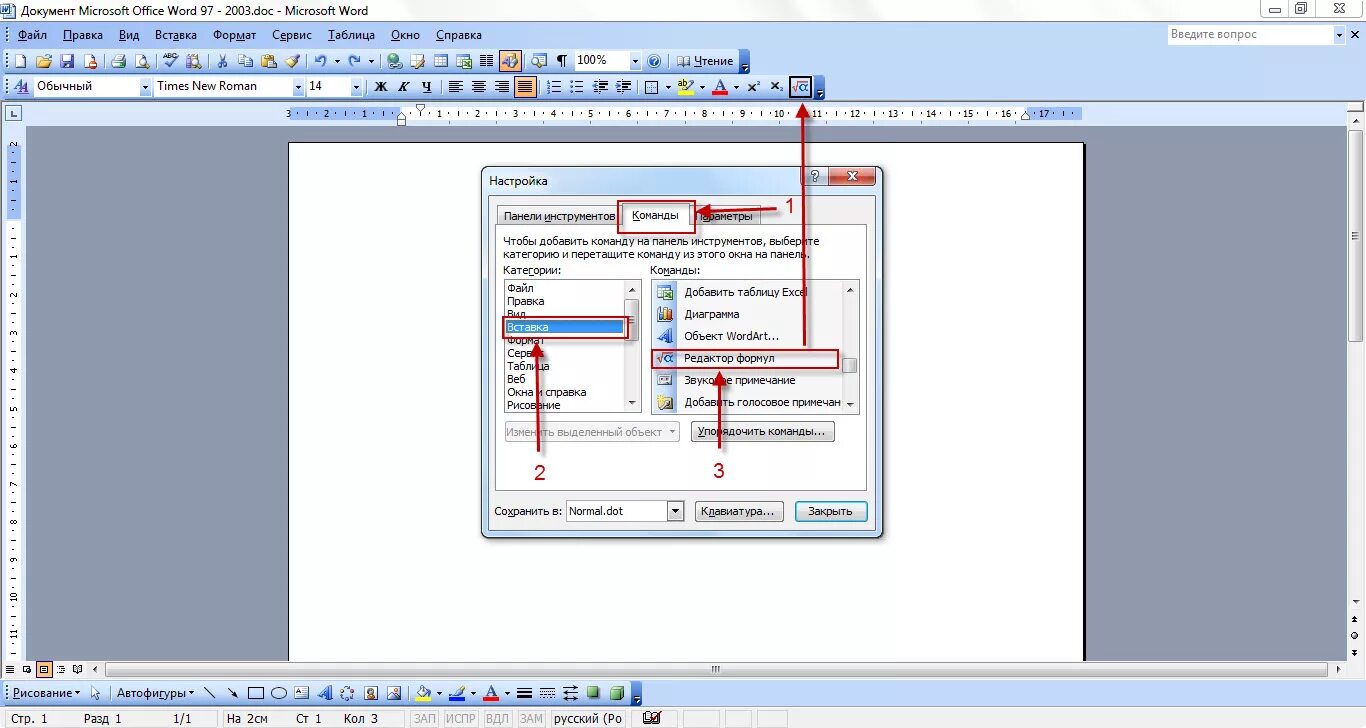Create a new blank document
Viewport: 1366px width, 728px height.
click(20, 61)
